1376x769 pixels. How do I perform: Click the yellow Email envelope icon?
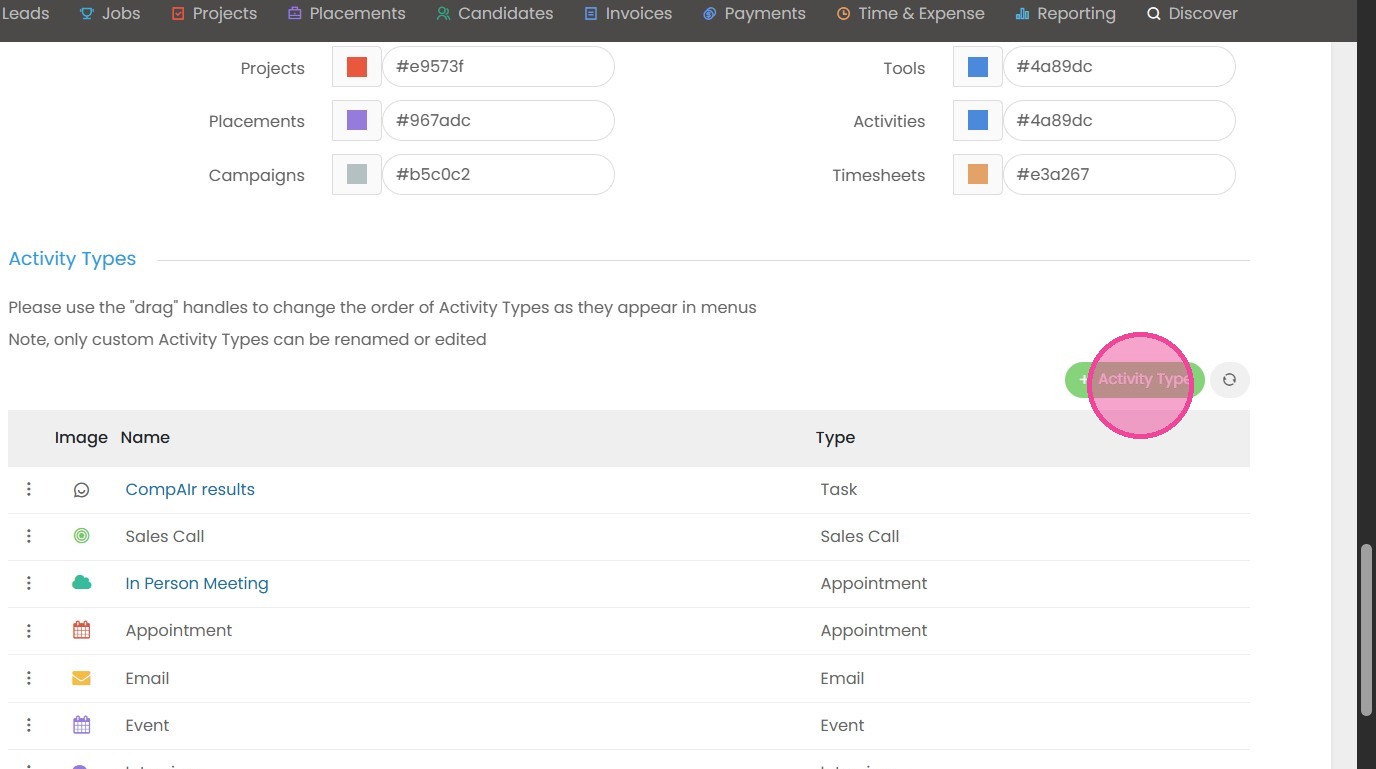point(82,678)
